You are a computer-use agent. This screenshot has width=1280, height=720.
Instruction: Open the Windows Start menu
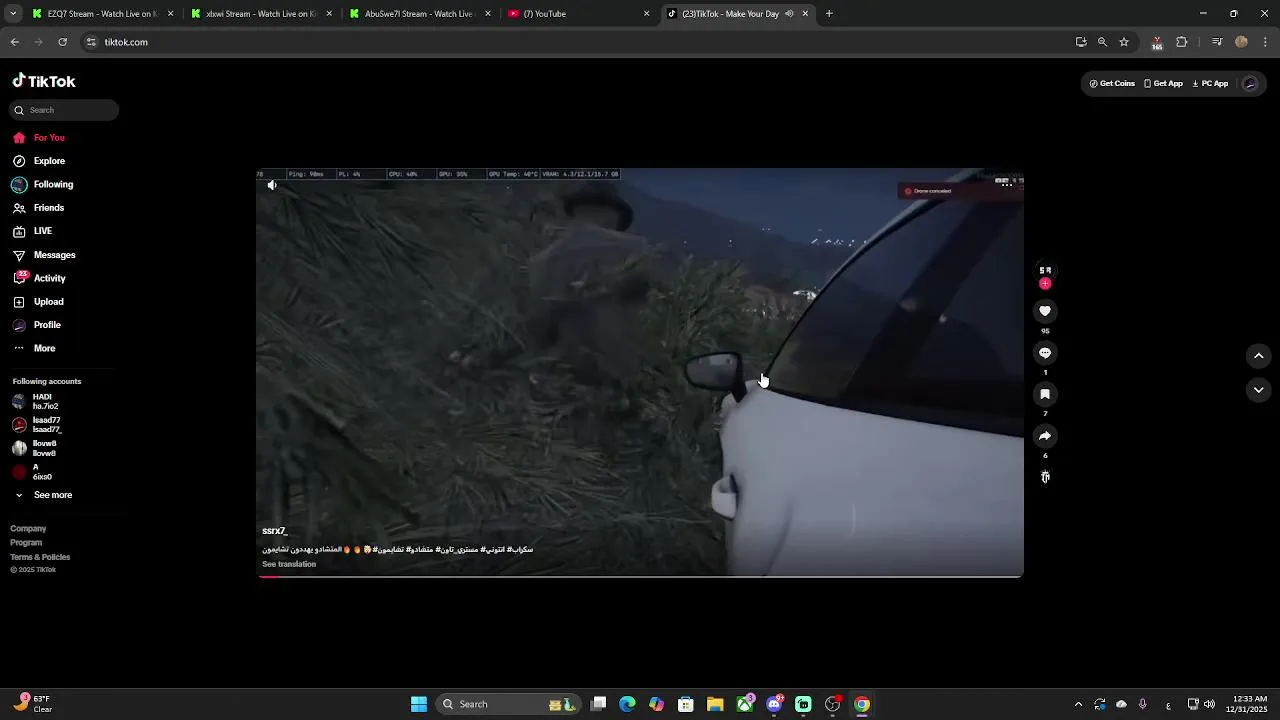[419, 704]
